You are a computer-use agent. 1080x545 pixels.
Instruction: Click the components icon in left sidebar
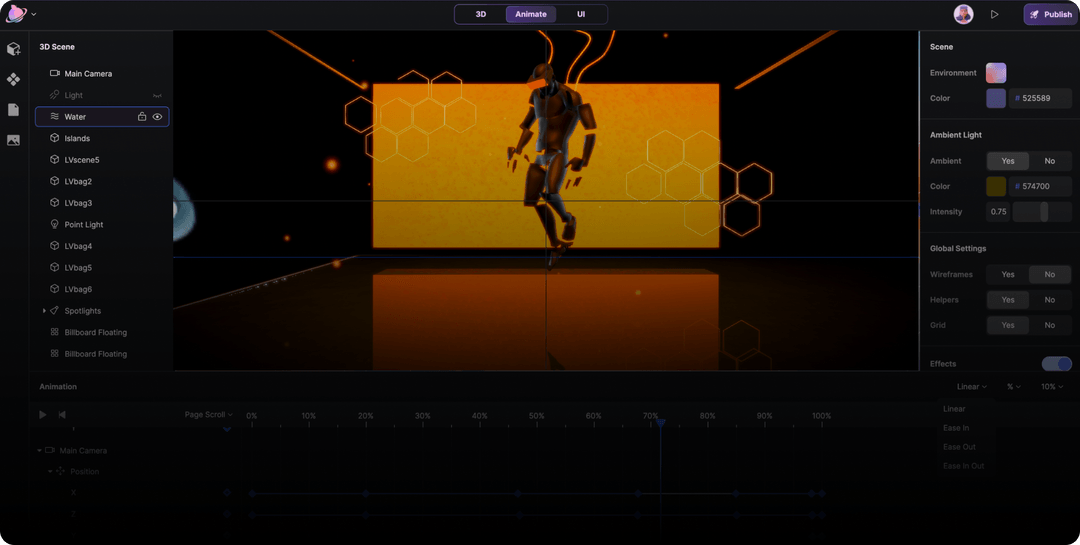point(13,79)
